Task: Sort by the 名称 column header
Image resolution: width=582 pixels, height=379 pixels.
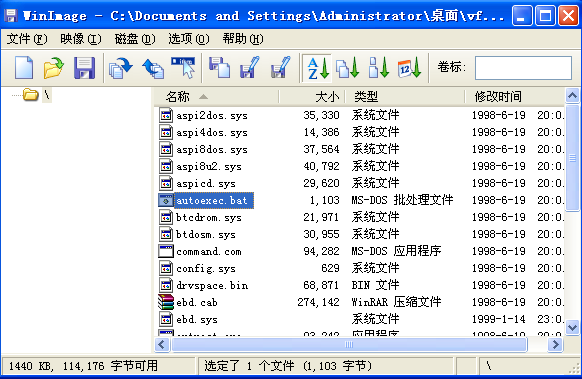Action: (x=216, y=97)
